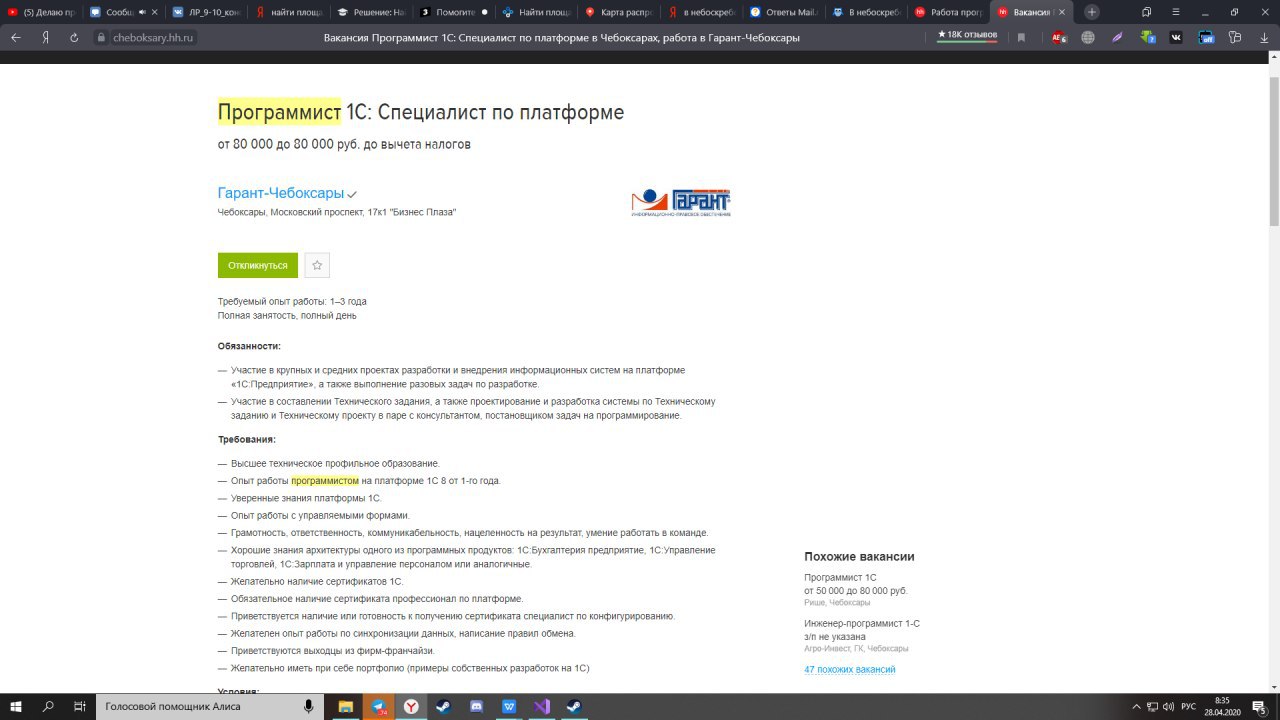Open similar vacancy Инженер-программист 1-С
The image size is (1280, 720).
tap(862, 623)
